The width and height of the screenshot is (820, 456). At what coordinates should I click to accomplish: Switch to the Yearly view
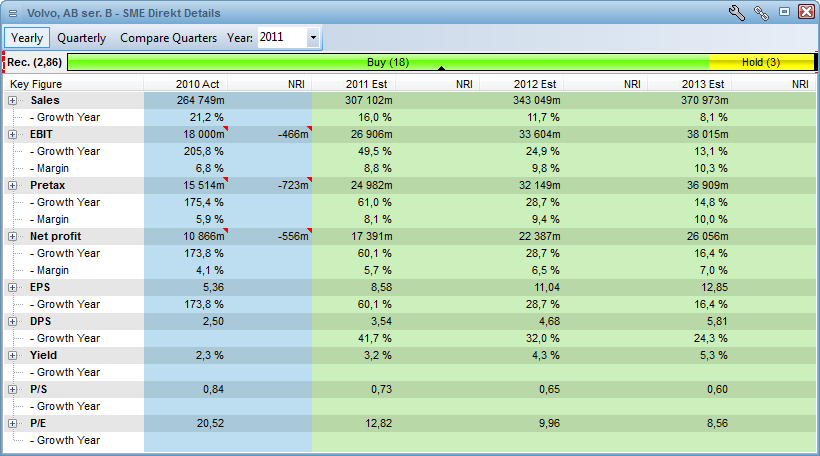coord(27,37)
